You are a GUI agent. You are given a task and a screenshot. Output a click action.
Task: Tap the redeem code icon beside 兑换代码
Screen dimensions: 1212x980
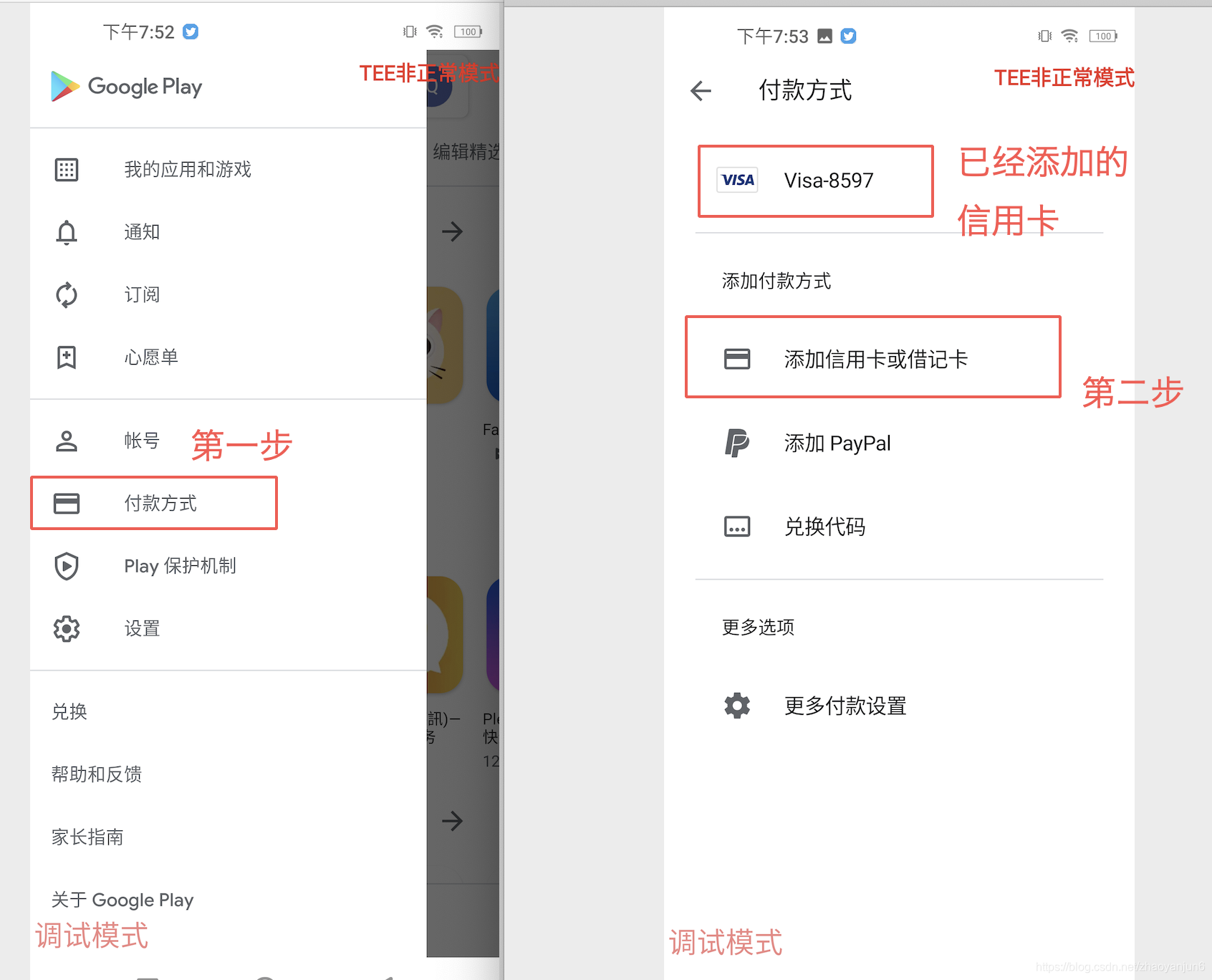click(737, 527)
